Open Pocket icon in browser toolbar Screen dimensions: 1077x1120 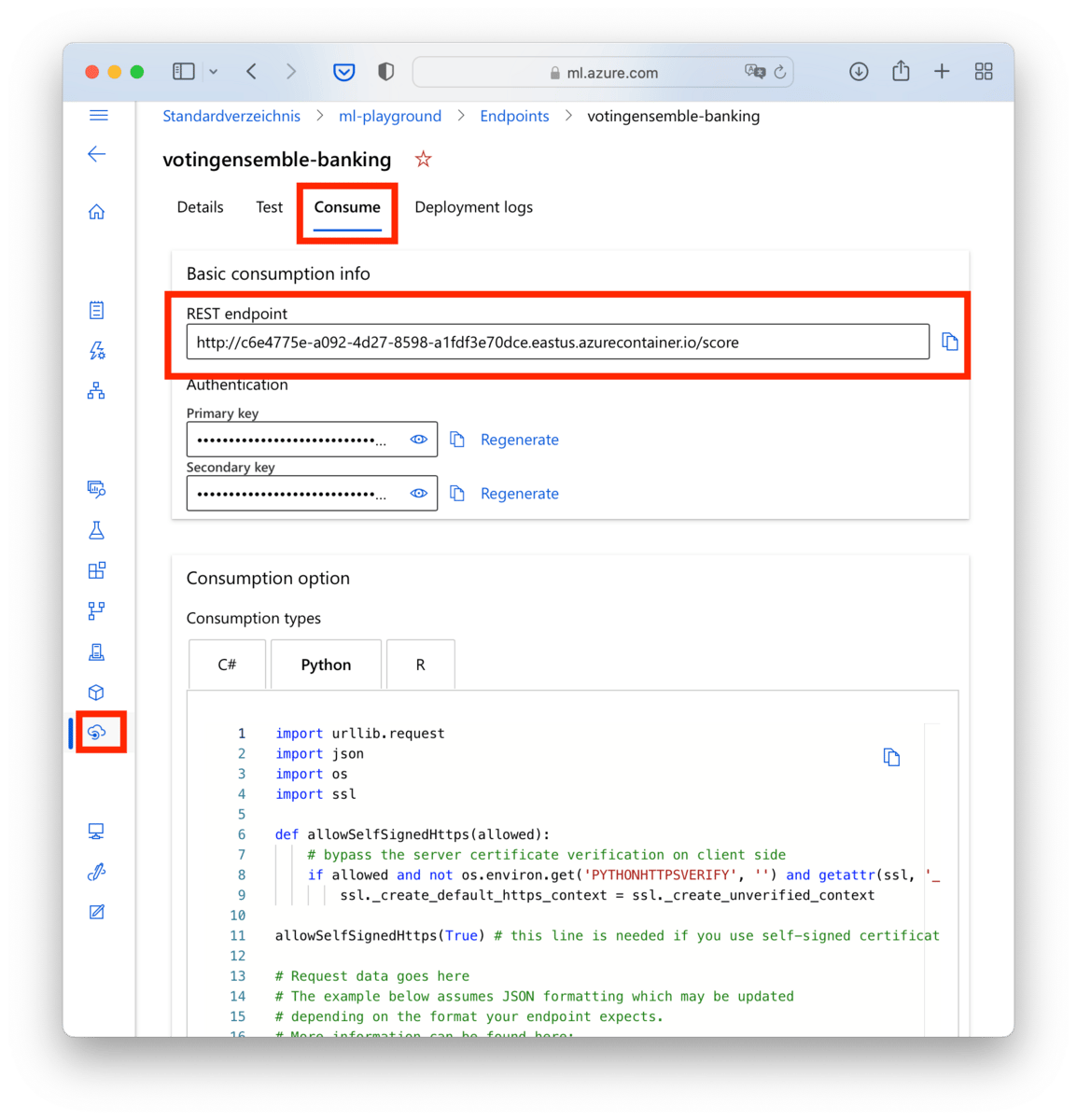pyautogui.click(x=344, y=72)
